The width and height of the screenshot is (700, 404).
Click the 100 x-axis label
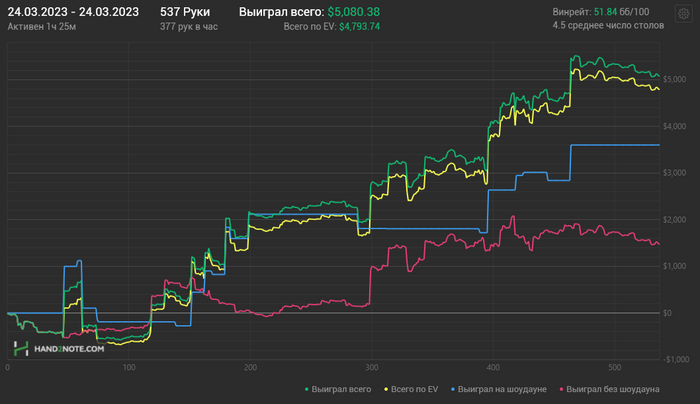129,367
